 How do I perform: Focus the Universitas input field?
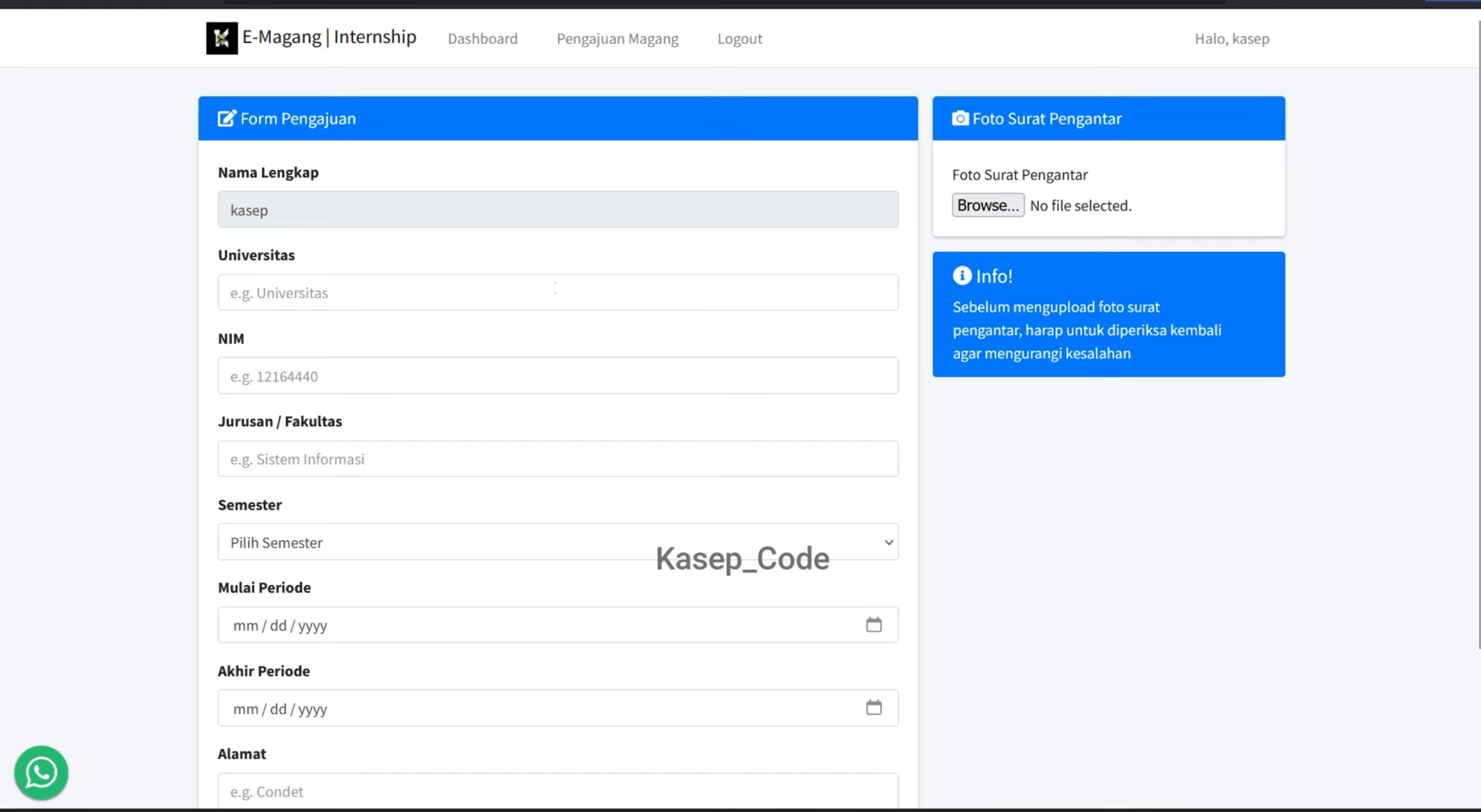tap(558, 292)
